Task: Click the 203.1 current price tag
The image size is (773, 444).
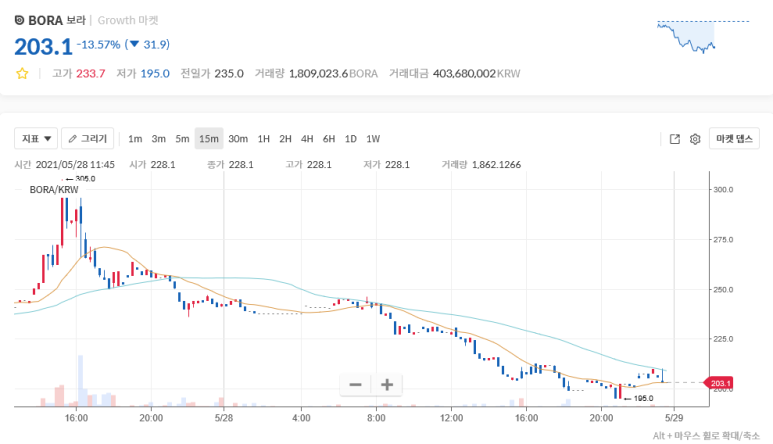Action: (720, 383)
